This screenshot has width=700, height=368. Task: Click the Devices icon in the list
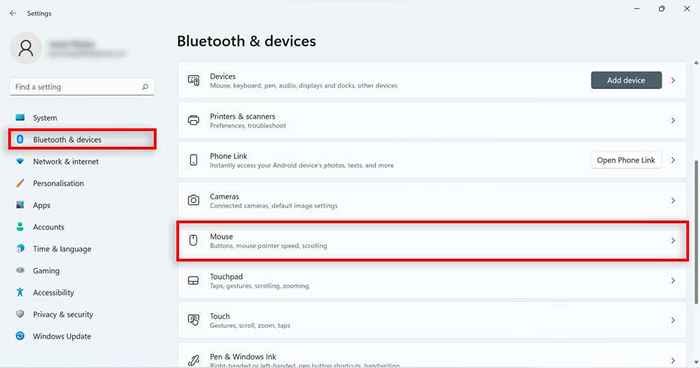point(193,80)
